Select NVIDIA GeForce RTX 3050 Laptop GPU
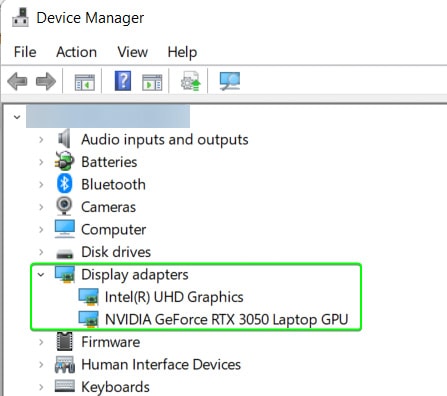This screenshot has height=396, width=447. pyautogui.click(x=226, y=319)
